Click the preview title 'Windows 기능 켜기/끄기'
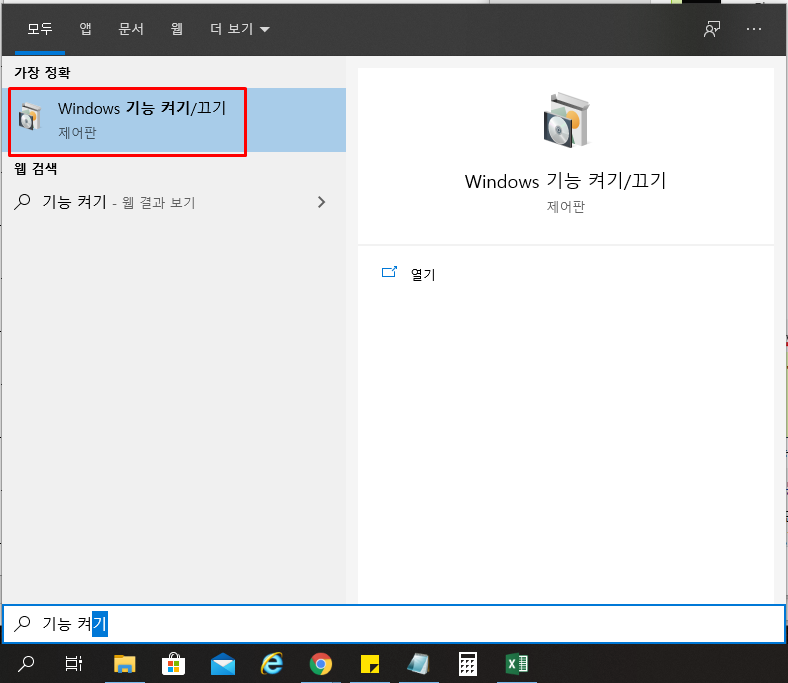The width and height of the screenshot is (788, 683). (x=565, y=181)
